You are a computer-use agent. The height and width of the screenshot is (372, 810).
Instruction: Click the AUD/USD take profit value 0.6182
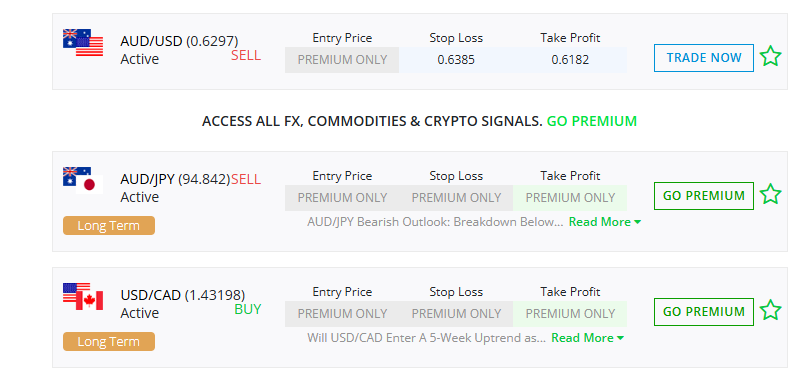pos(570,60)
